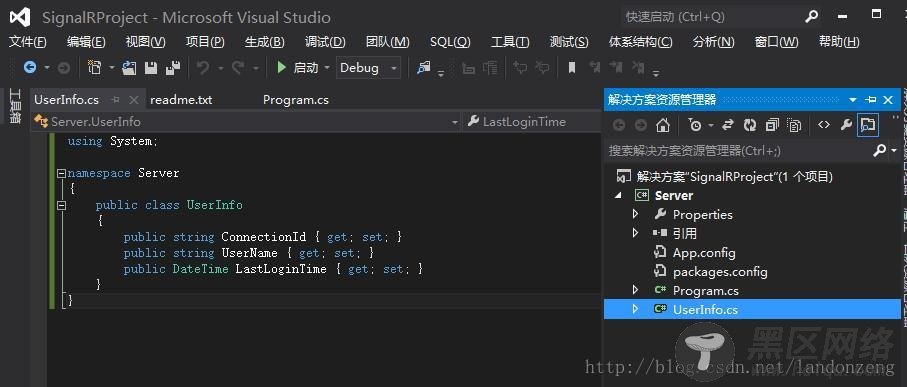Click the View Code icon in Solution Explorer
This screenshot has width=907, height=387.
tap(824, 124)
